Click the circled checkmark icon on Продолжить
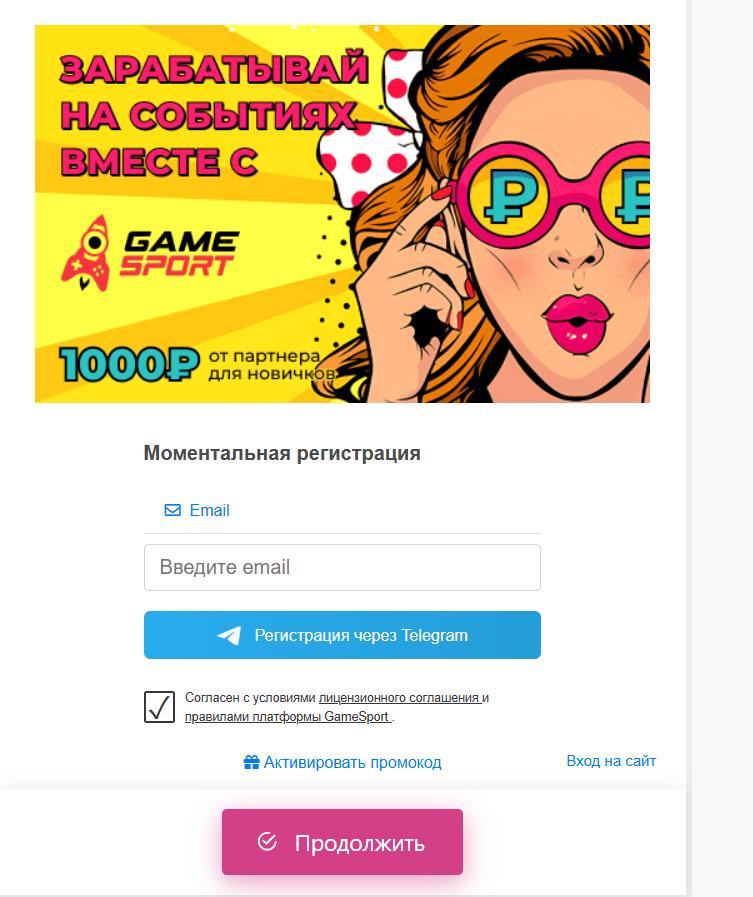The height and width of the screenshot is (897, 753). [267, 842]
